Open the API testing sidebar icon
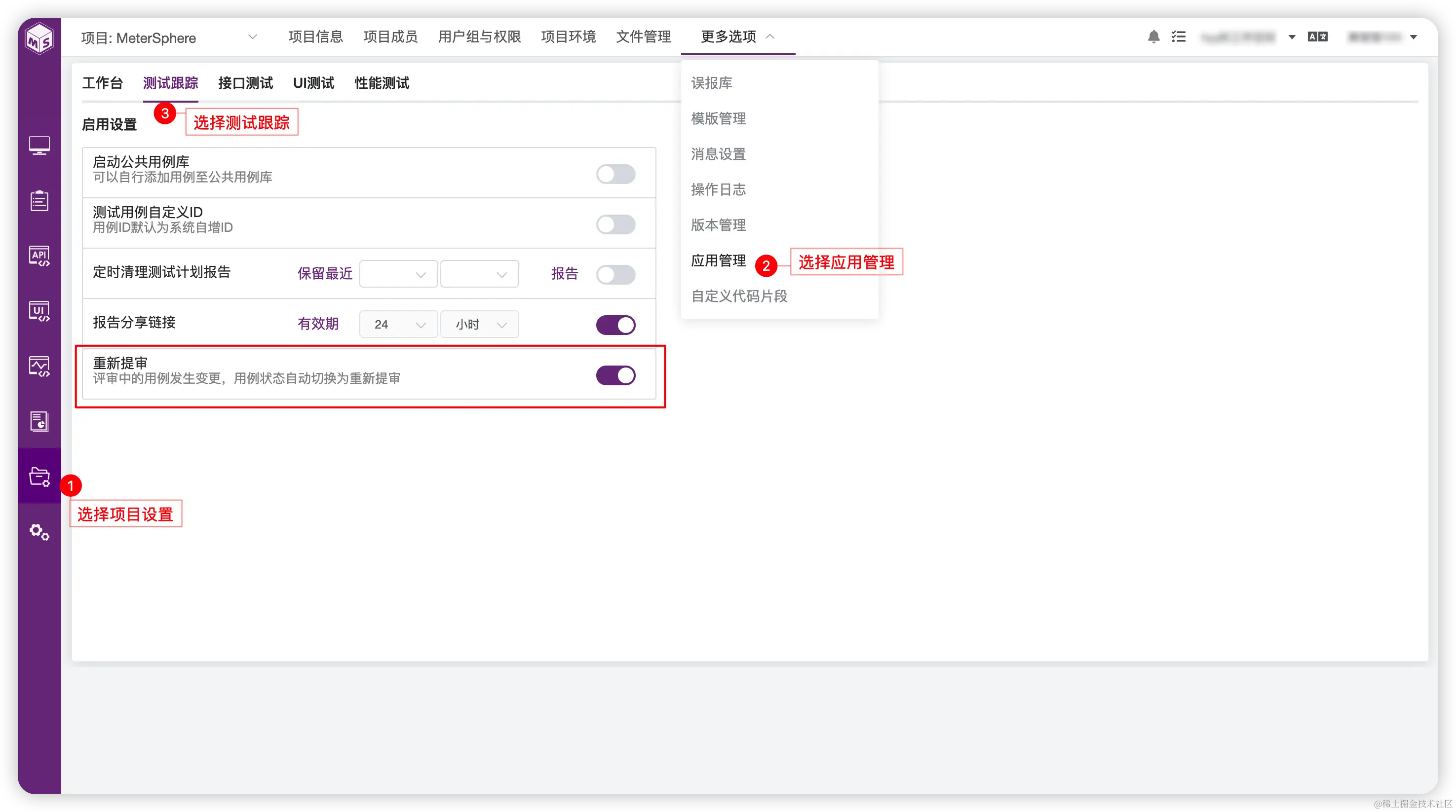Screen dimensions: 1456x812 click(x=39, y=256)
